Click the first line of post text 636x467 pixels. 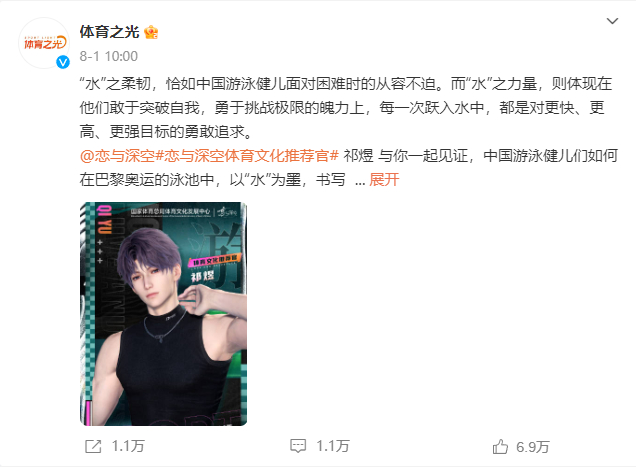[x=346, y=84]
